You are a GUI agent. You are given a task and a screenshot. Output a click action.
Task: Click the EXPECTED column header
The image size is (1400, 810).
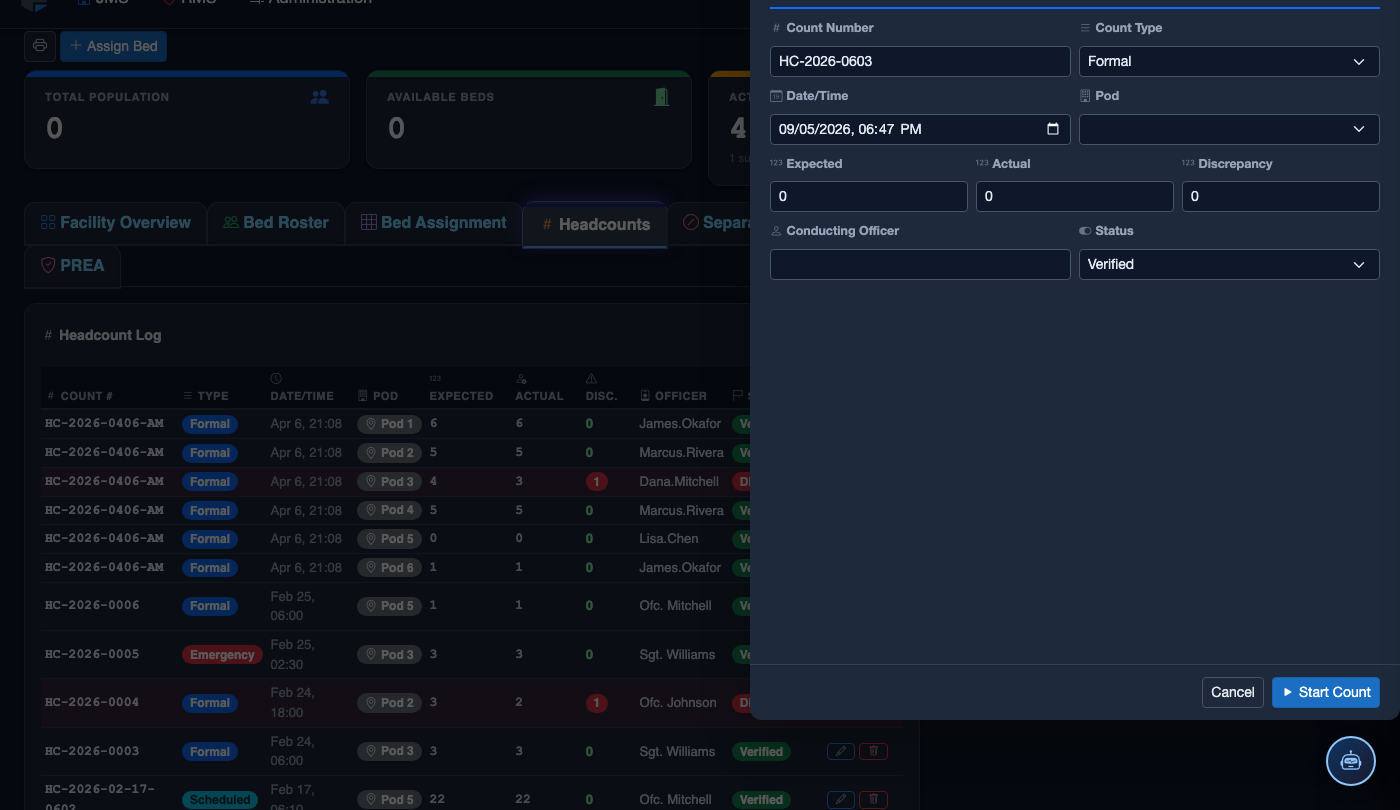point(461,396)
